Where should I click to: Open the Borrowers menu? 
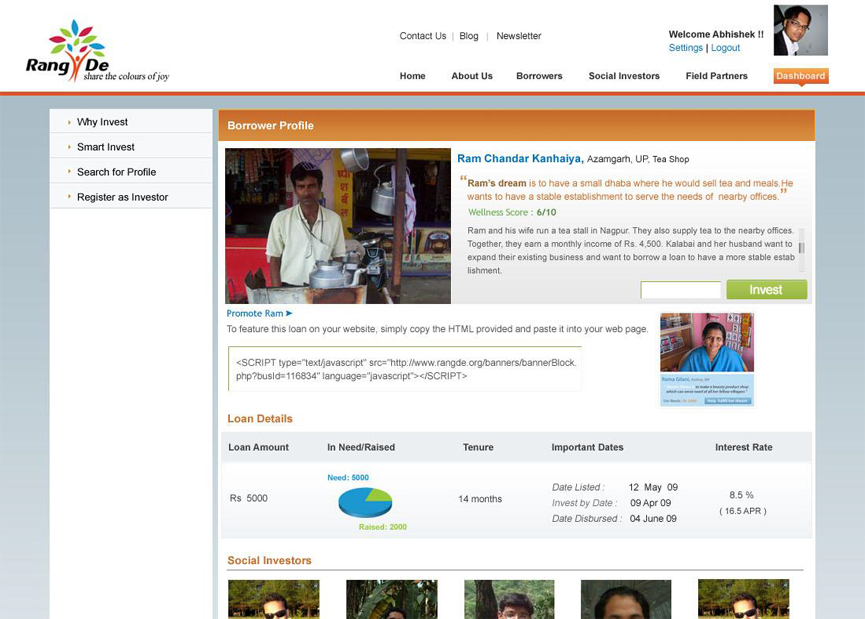coord(539,76)
